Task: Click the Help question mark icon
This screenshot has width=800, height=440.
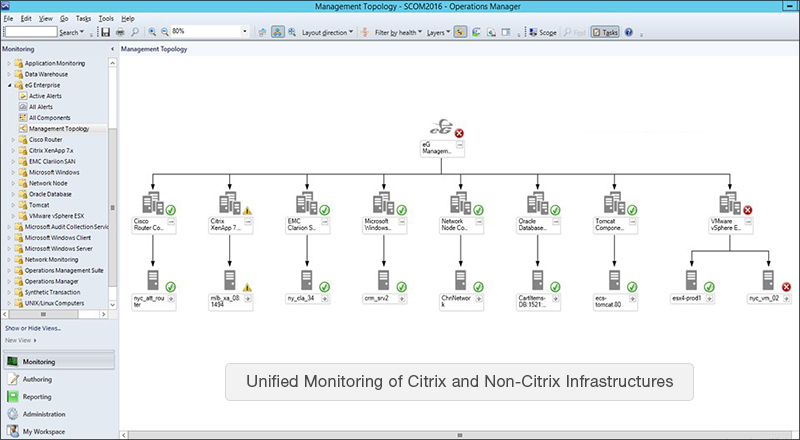Action: click(629, 32)
